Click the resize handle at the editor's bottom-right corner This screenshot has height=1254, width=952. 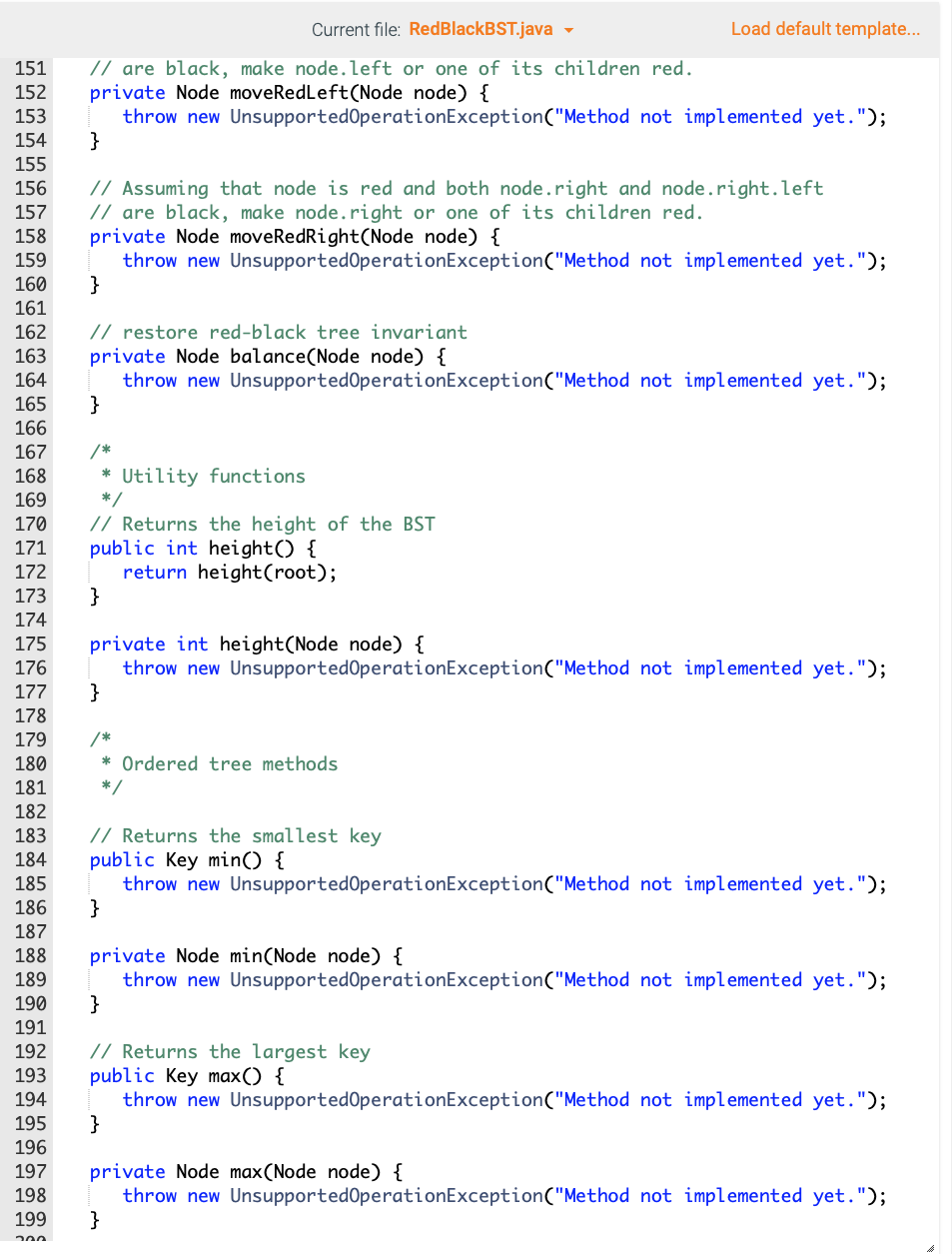point(930,1246)
